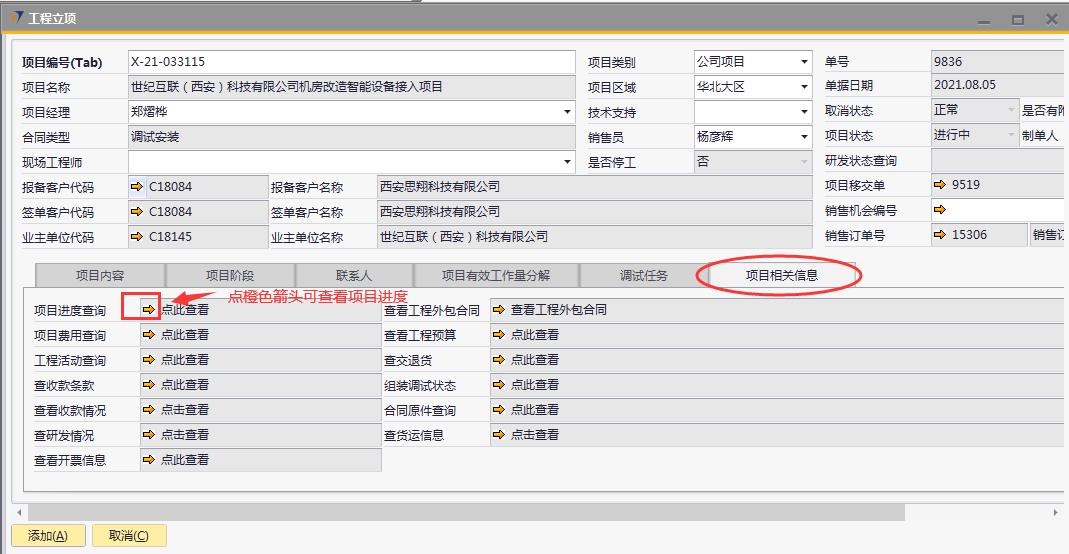The width and height of the screenshot is (1069, 554).
Task: Open link arrow for 业主单位代码 C18145
Action: pyautogui.click(x=137, y=237)
